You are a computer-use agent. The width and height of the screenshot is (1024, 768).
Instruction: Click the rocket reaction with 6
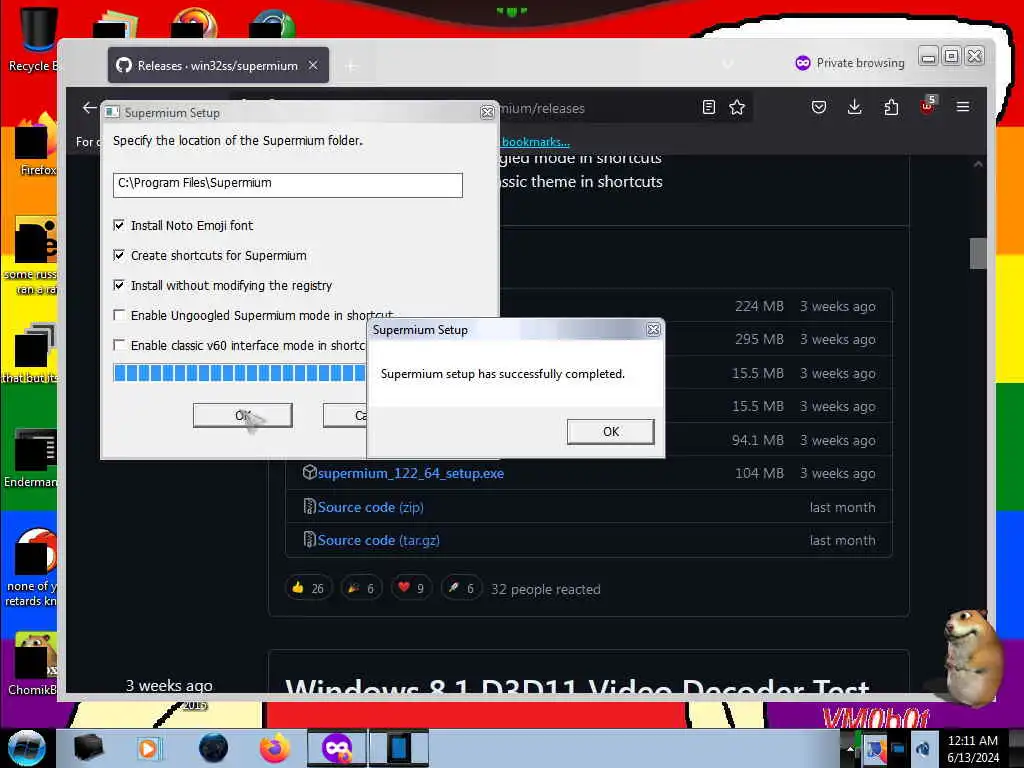[x=462, y=588]
